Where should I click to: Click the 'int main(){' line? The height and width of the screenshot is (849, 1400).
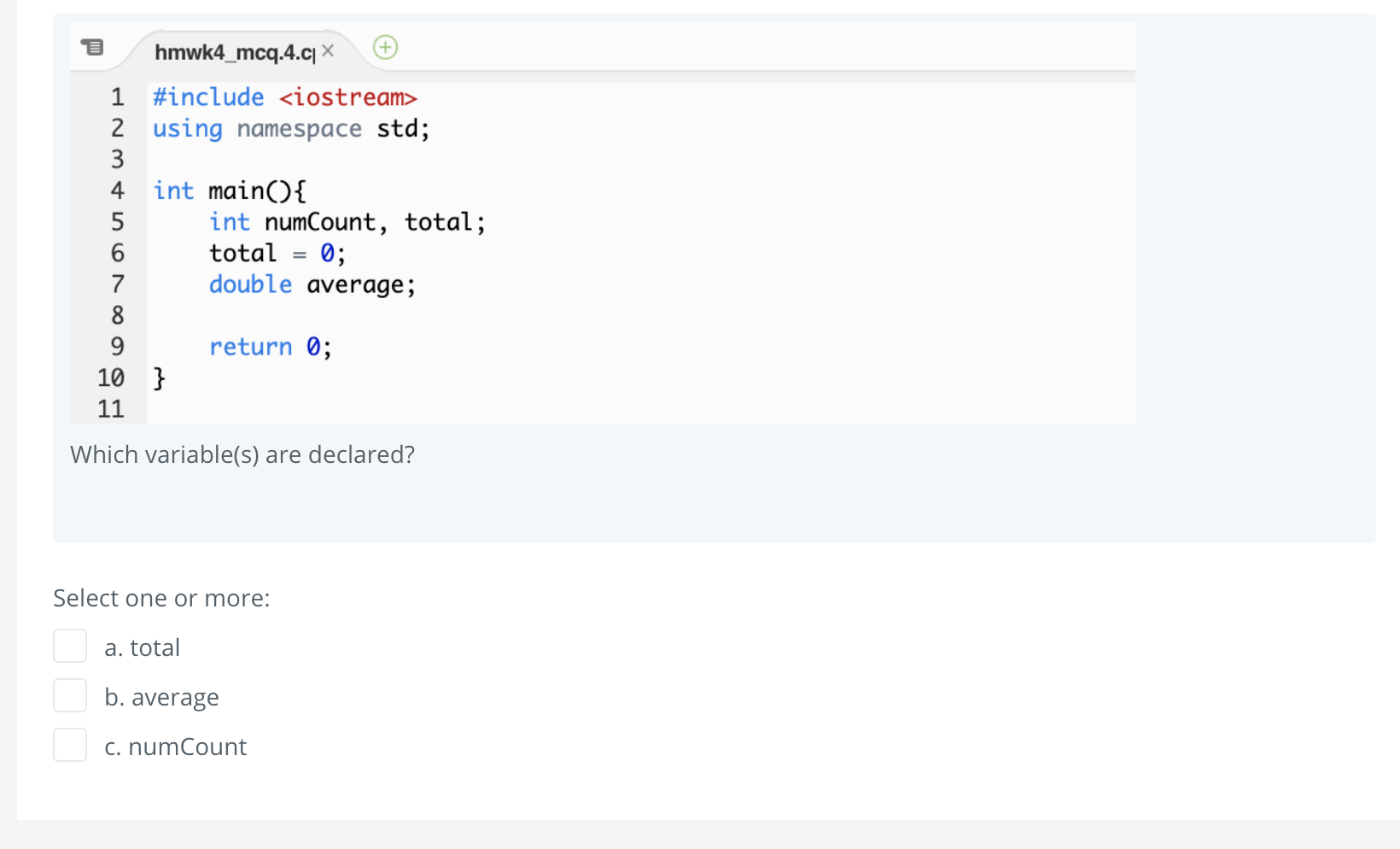click(x=229, y=190)
